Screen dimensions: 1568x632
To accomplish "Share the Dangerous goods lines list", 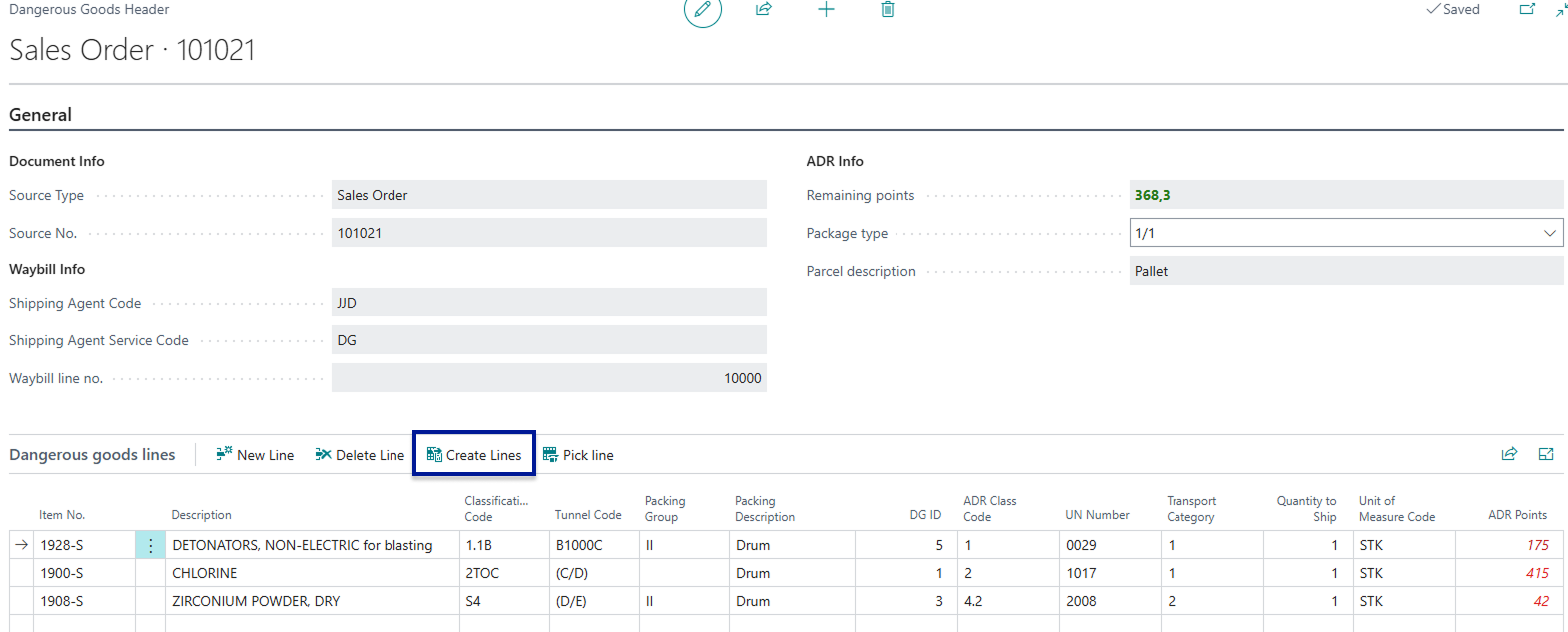I will [x=1509, y=454].
